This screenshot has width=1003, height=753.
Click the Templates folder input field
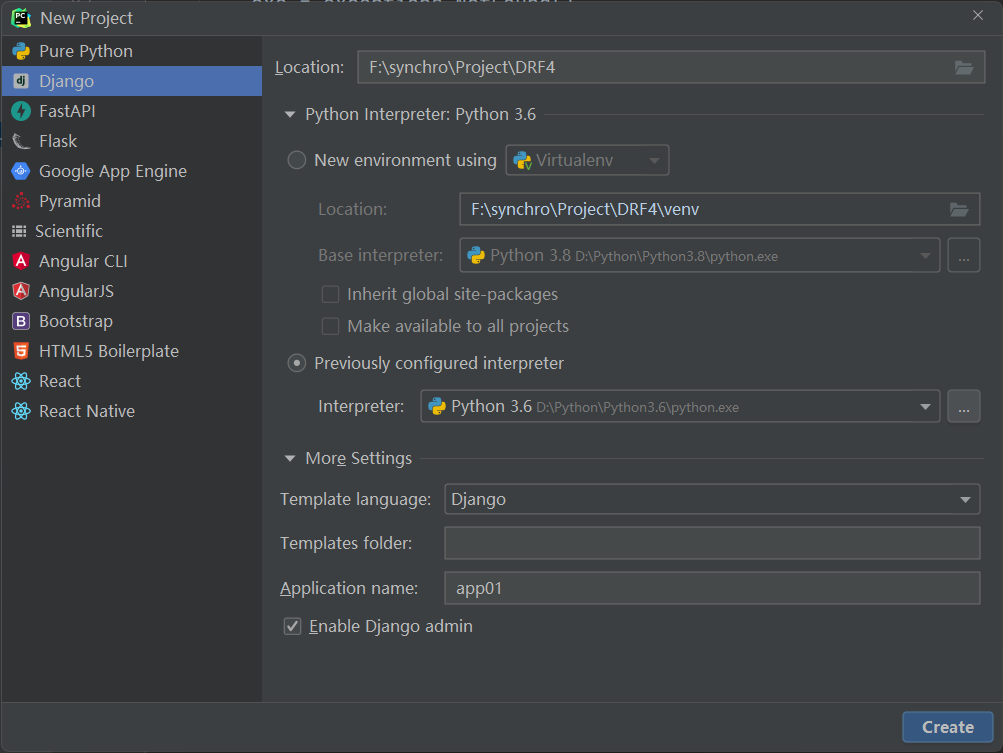click(711, 543)
